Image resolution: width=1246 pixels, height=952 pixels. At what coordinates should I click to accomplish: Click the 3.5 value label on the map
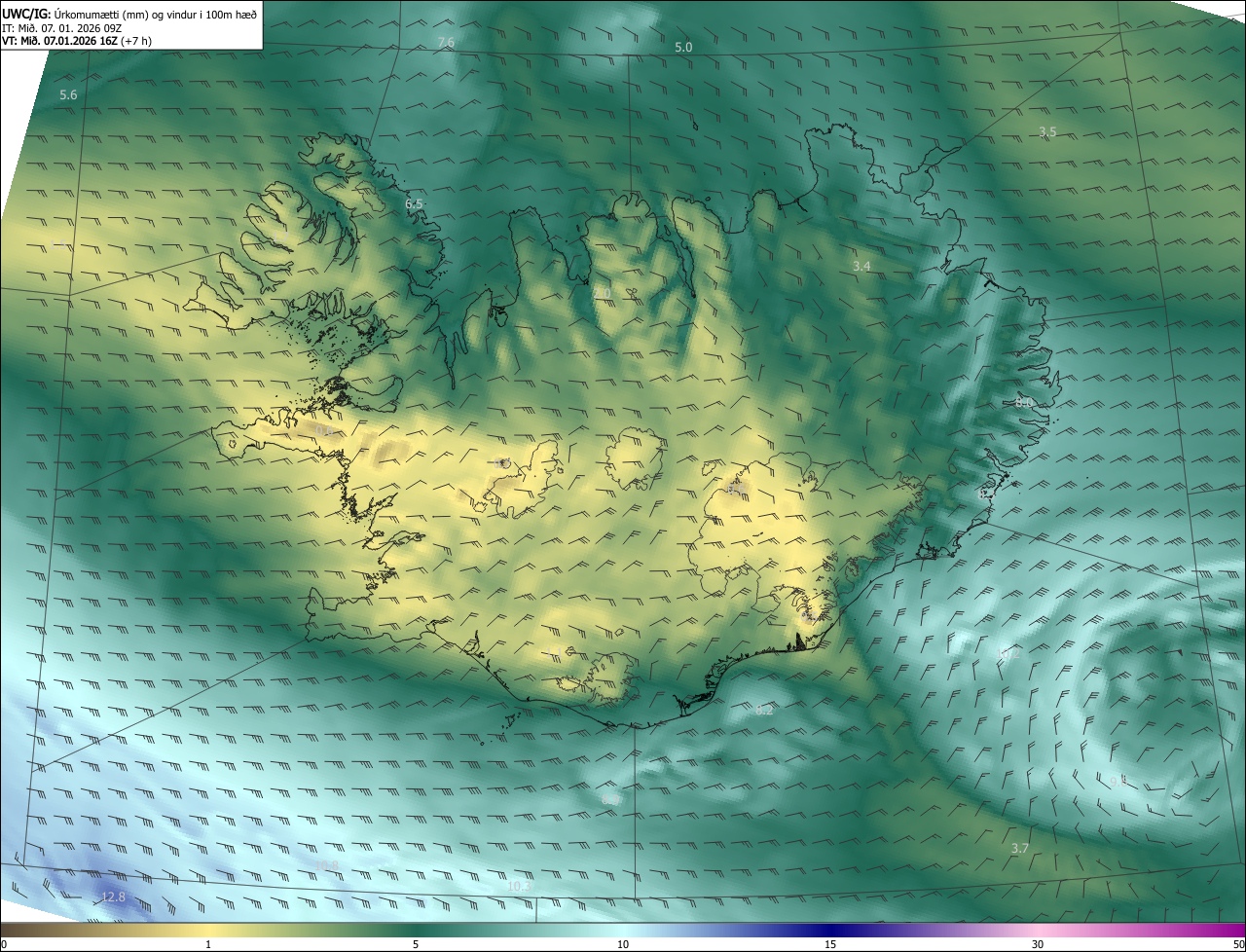point(1047,131)
